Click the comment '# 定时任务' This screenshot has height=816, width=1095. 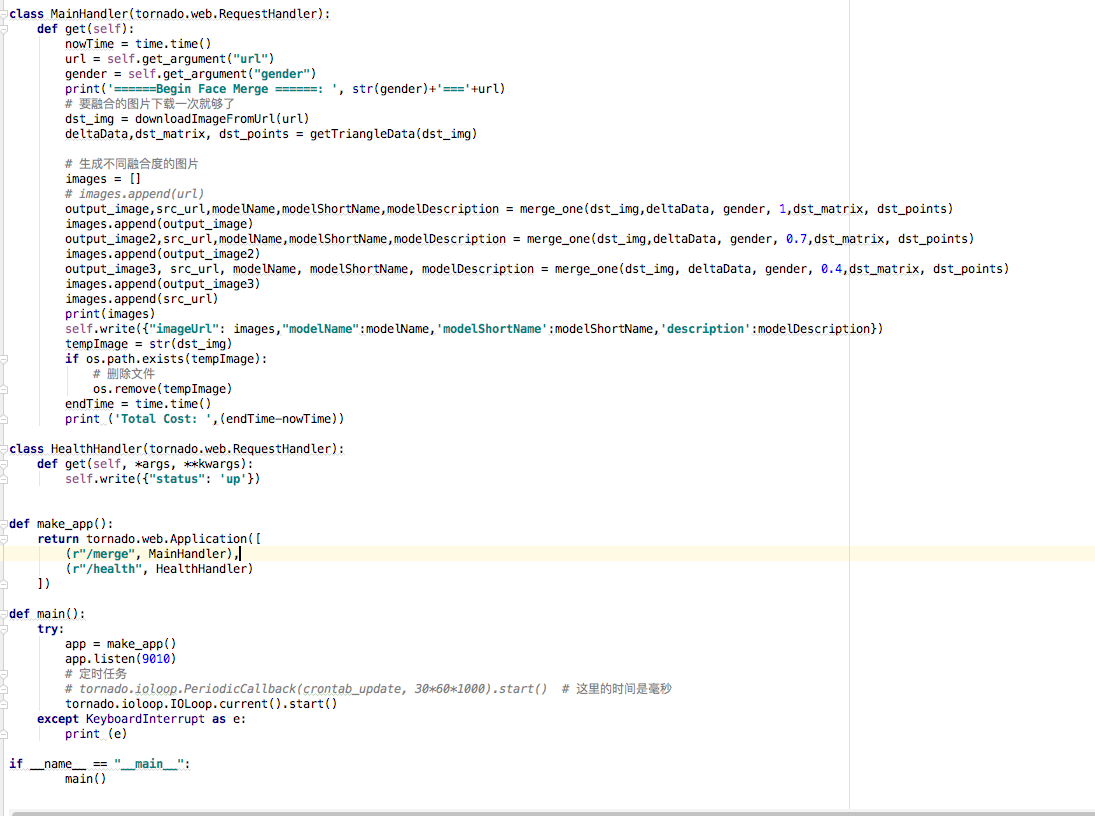[96, 674]
